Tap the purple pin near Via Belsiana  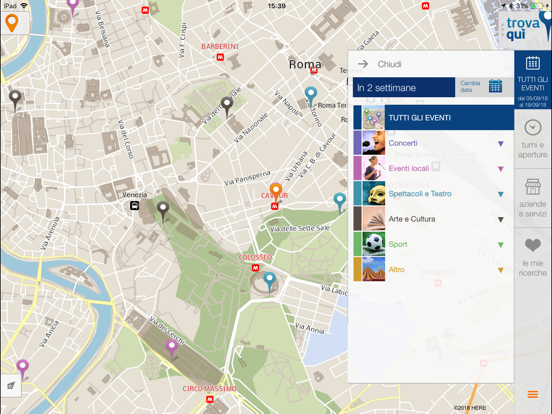tap(73, 7)
